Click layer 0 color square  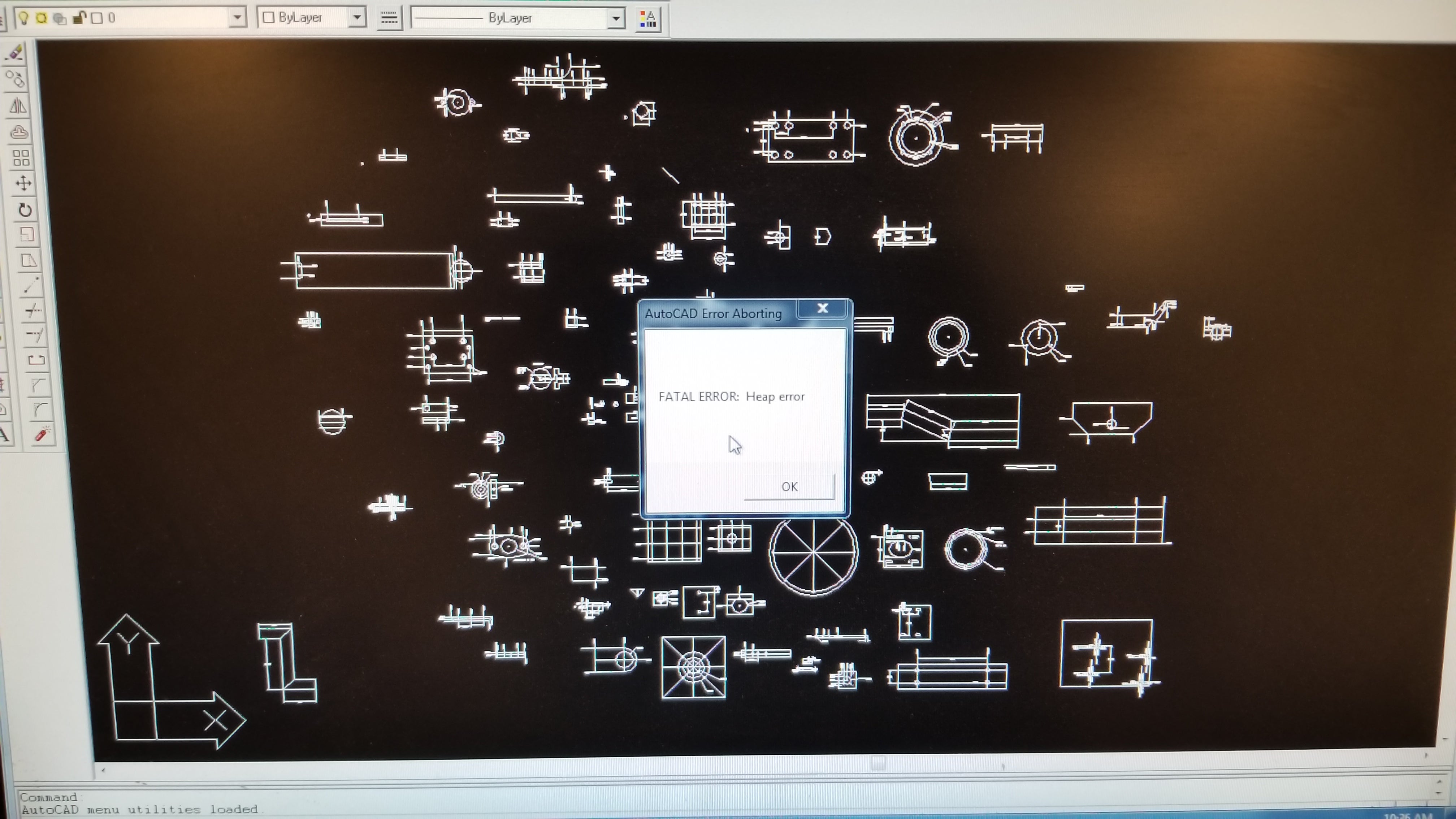coord(97,18)
